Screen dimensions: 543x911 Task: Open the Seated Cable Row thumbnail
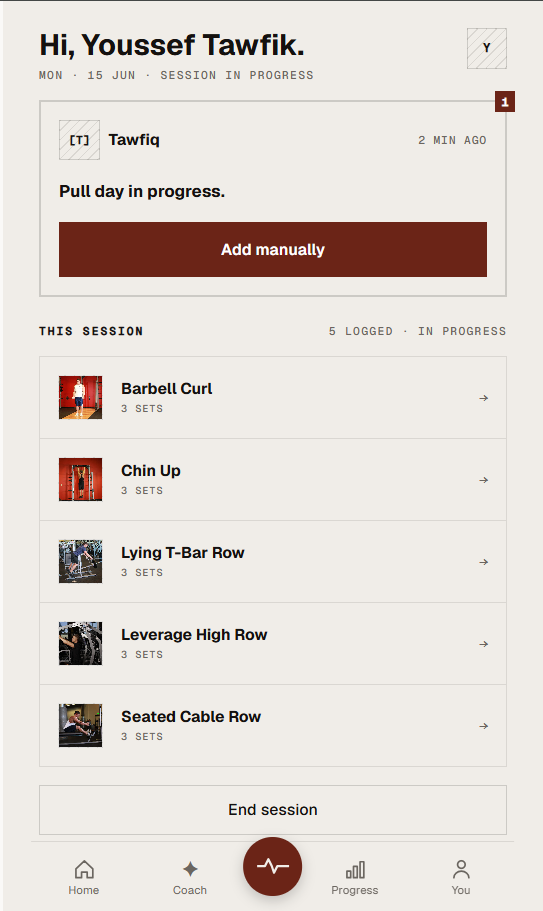(x=81, y=725)
